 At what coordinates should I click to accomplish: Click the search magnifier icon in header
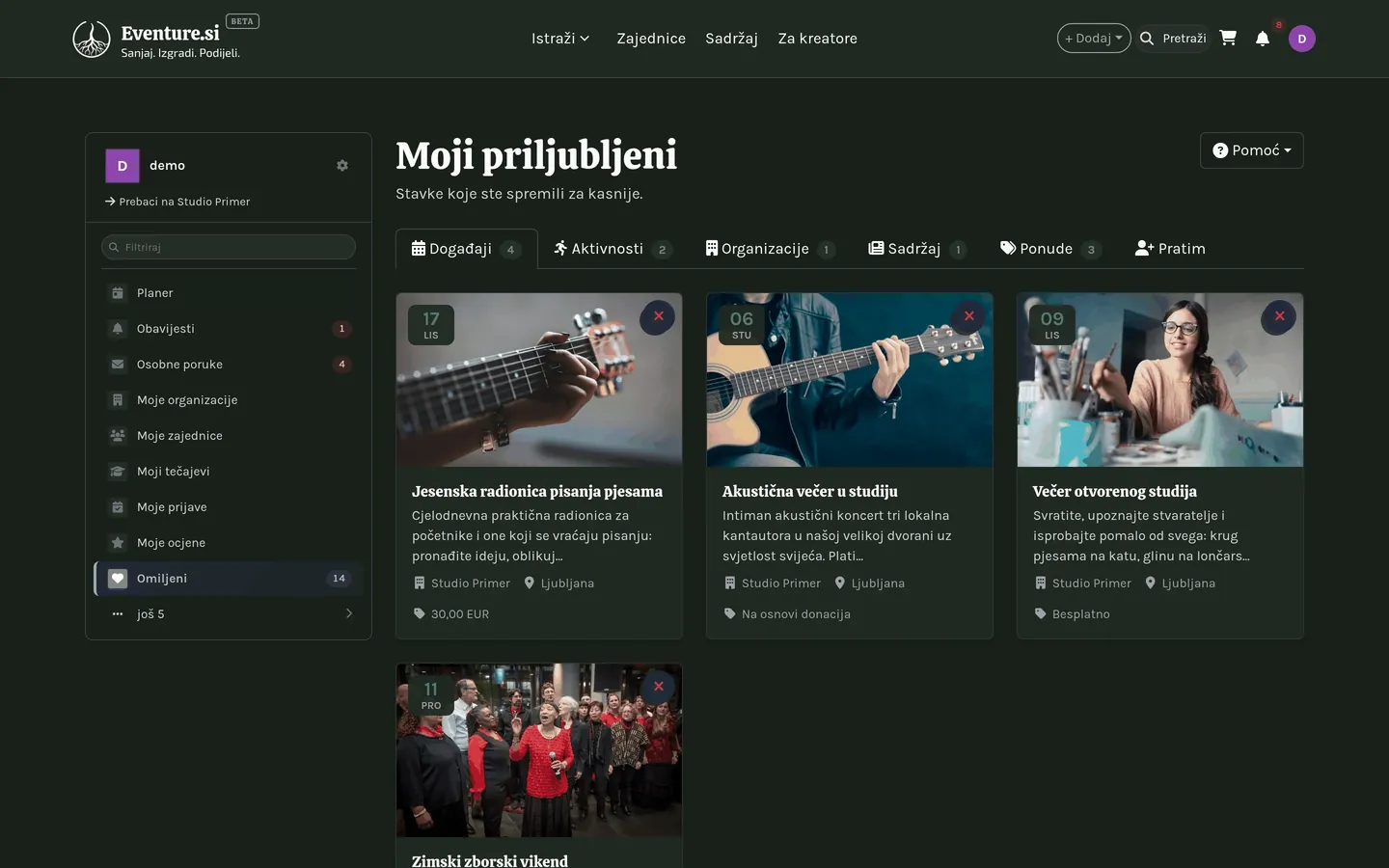point(1147,39)
